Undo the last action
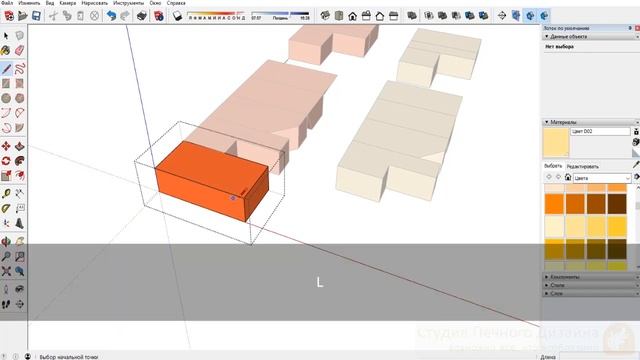Screen dimensions: 640x360 111,16
